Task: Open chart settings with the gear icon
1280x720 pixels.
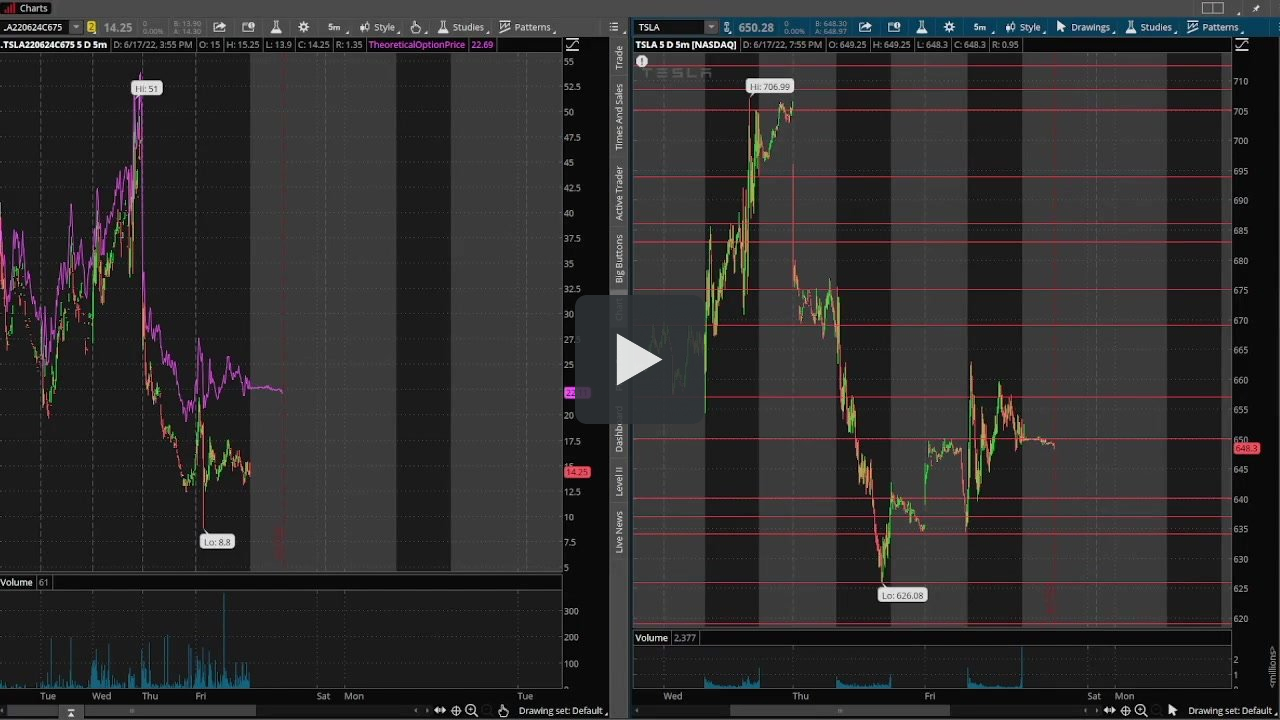Action: coord(303,27)
